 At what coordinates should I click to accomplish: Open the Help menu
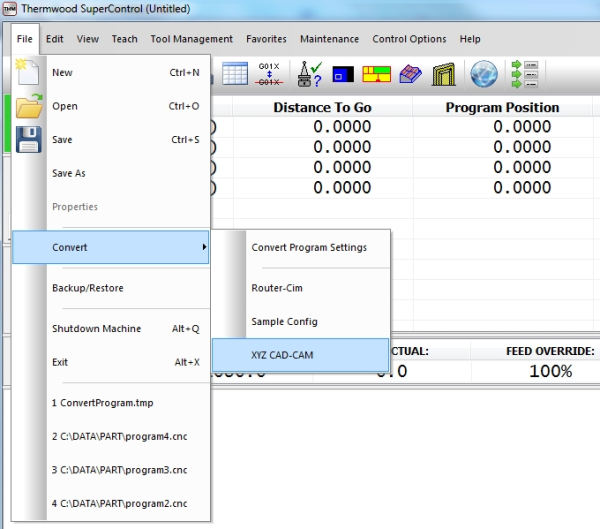[x=470, y=39]
